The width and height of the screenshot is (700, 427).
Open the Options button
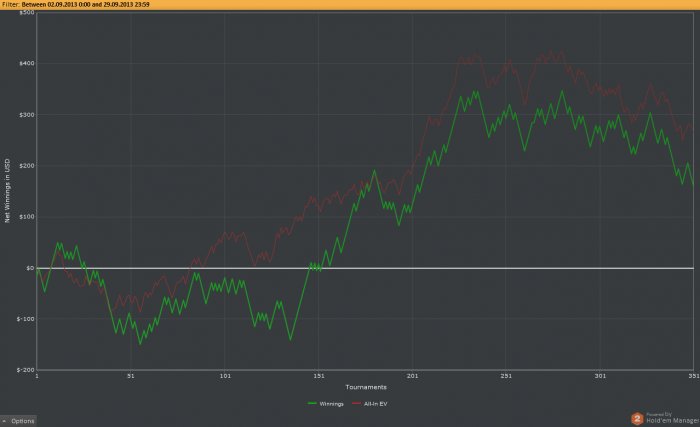coord(18,421)
